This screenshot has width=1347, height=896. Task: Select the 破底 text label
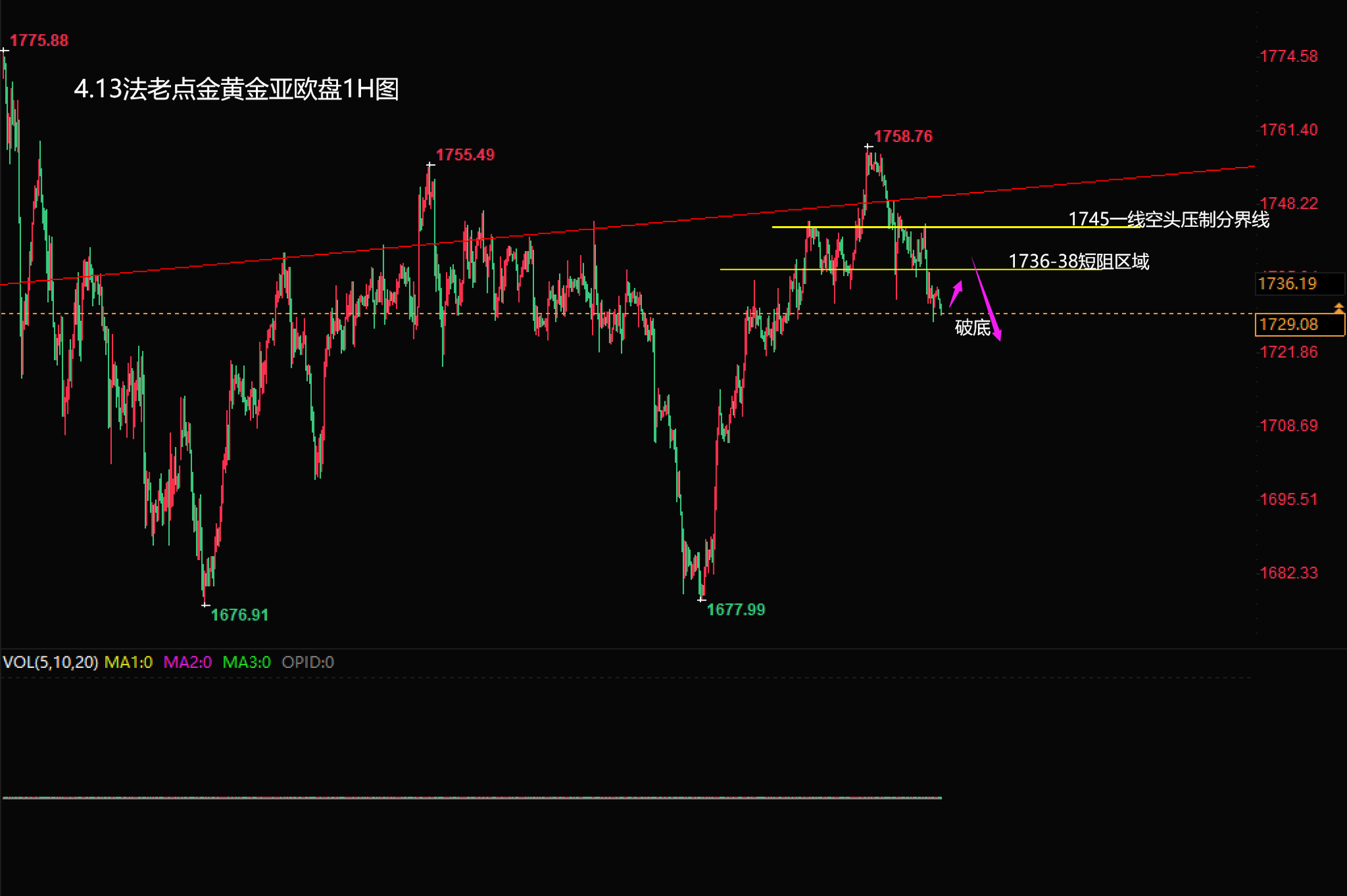973,328
